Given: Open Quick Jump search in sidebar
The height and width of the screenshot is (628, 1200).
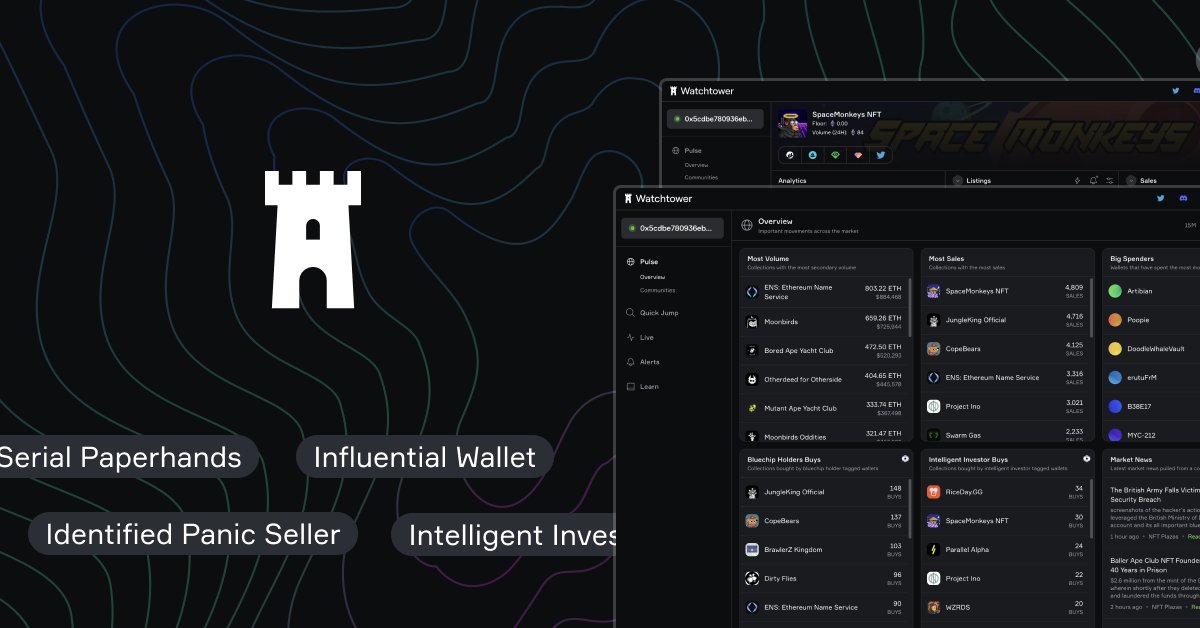Looking at the screenshot, I should click(652, 313).
